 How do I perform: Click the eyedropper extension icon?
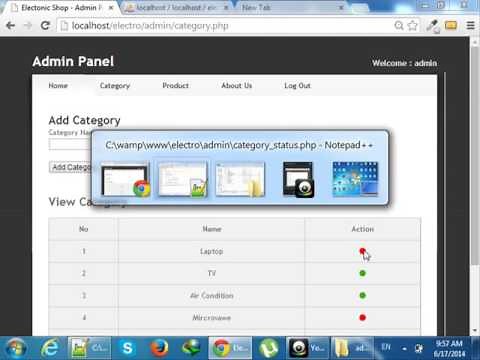click(433, 26)
